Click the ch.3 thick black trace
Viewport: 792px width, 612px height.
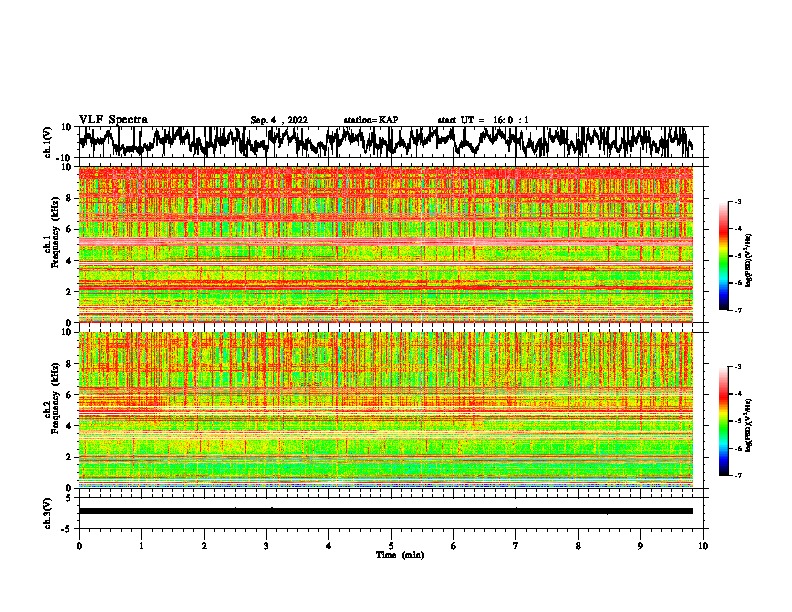tap(386, 511)
